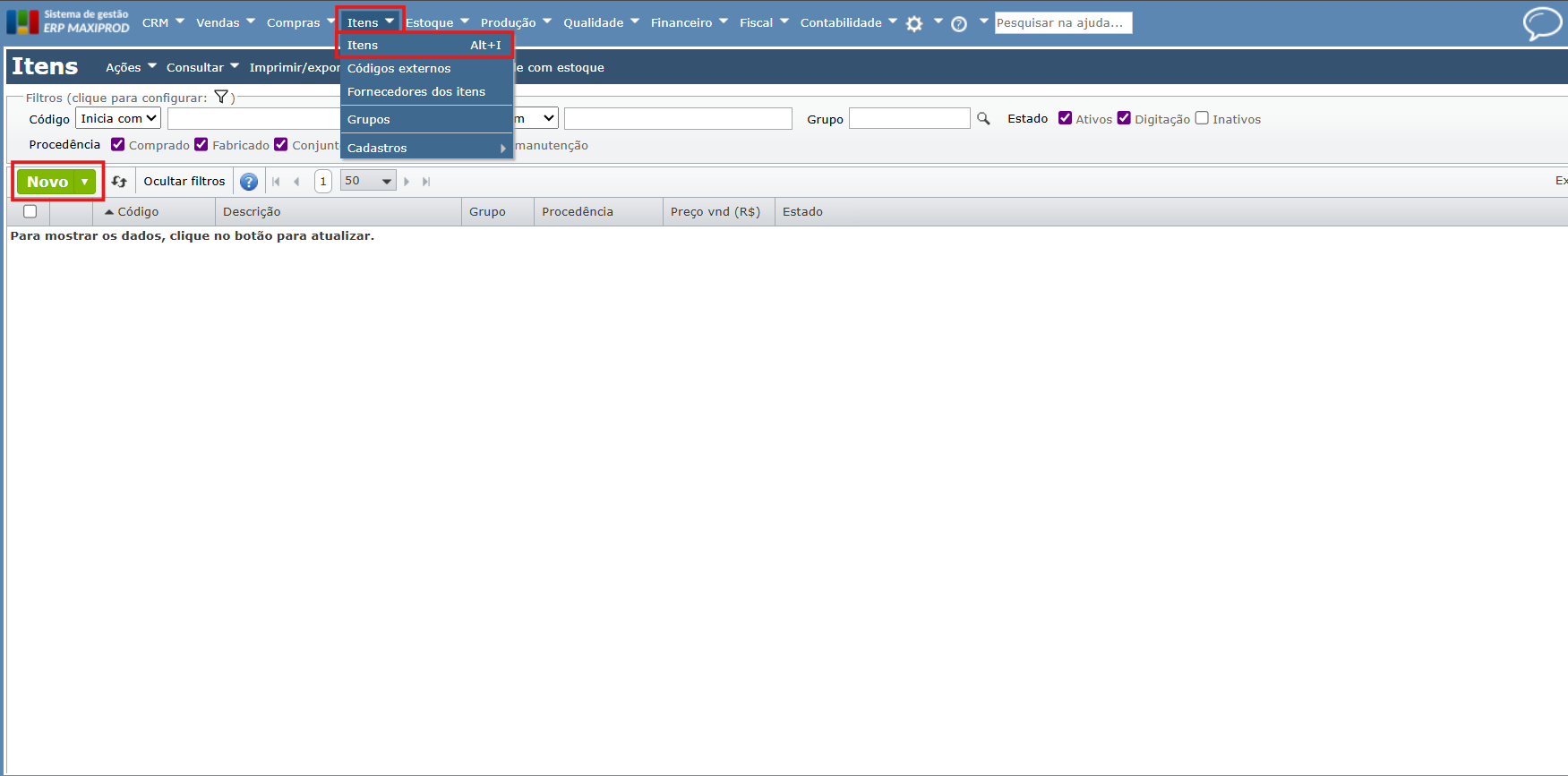The width and height of the screenshot is (1568, 776).
Task: Open the partially hidden description filter dropdown
Action: tap(537, 118)
